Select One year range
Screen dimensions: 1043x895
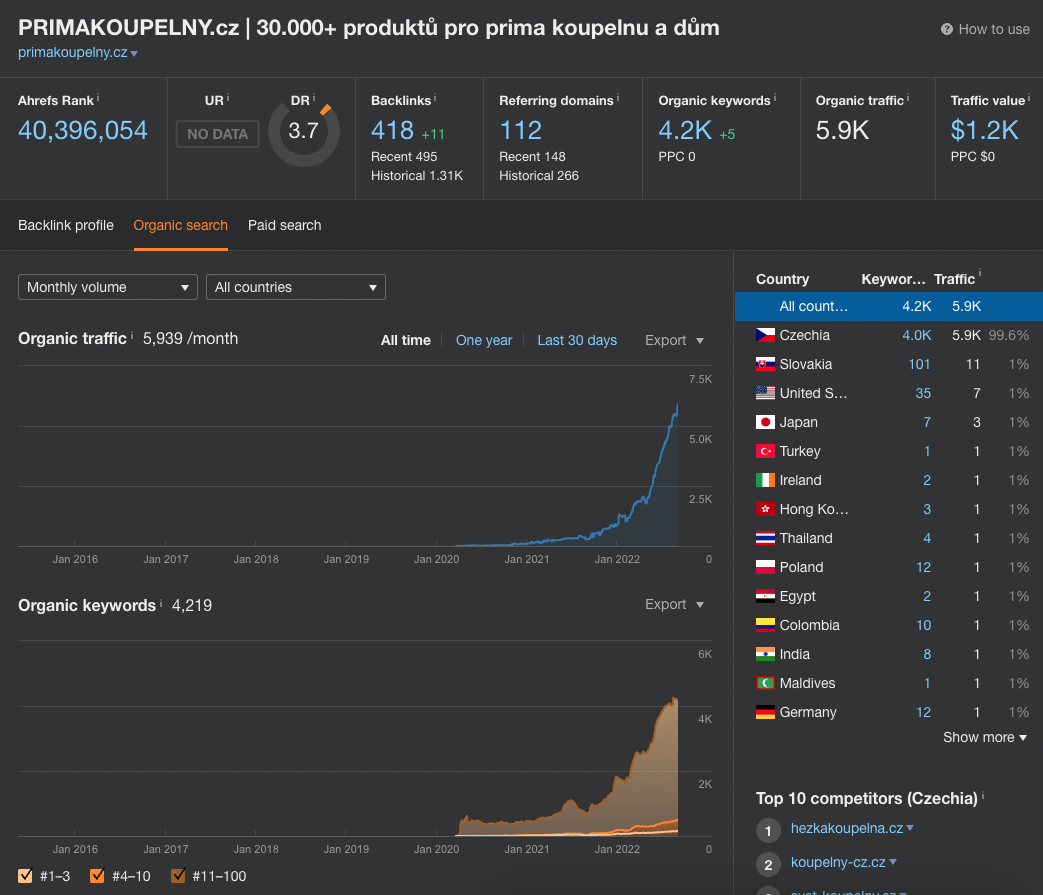pos(484,340)
